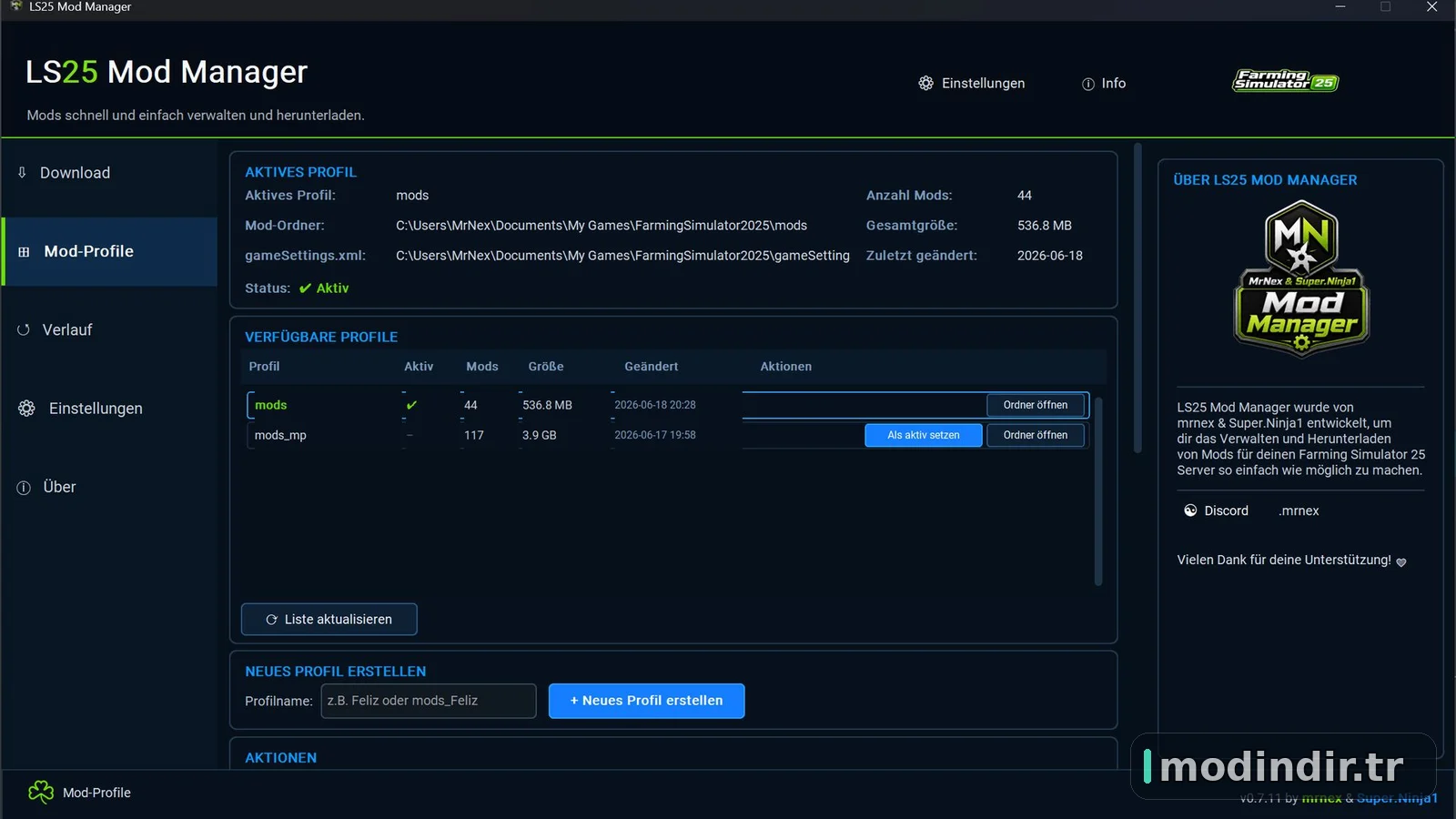This screenshot has width=1456, height=819.
Task: Click the AKTIONEN section heading
Action: pyautogui.click(x=281, y=758)
